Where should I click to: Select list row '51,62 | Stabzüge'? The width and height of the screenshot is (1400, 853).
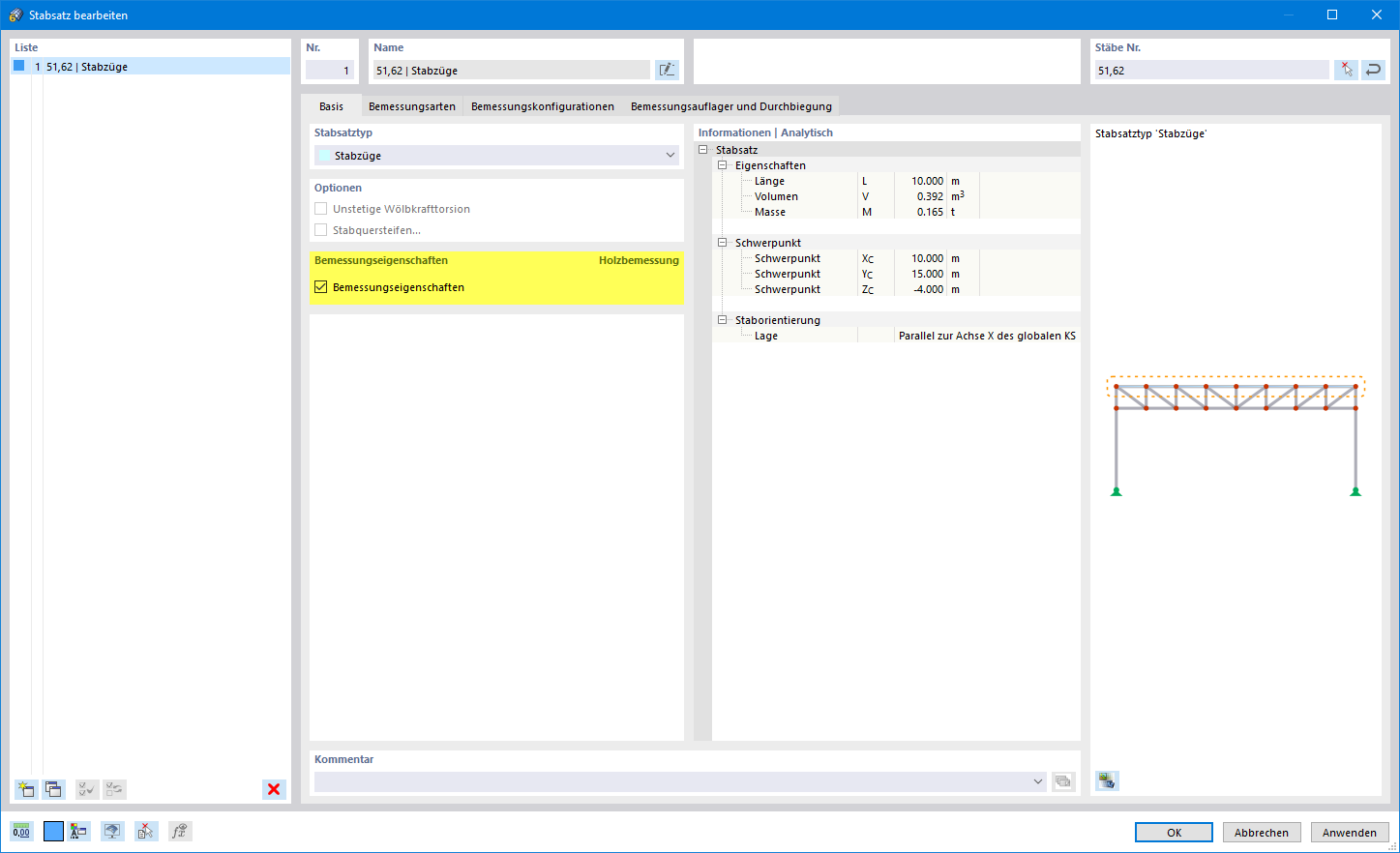pyautogui.click(x=150, y=67)
